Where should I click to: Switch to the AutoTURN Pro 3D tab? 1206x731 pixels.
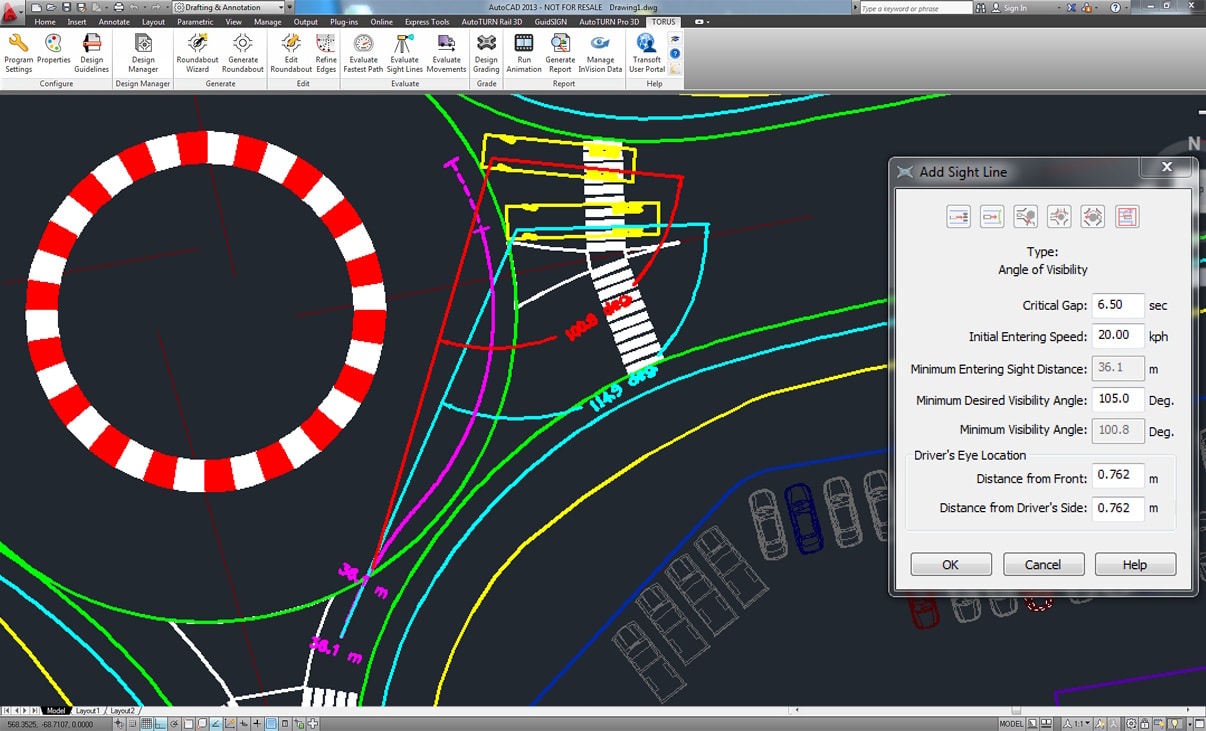609,21
